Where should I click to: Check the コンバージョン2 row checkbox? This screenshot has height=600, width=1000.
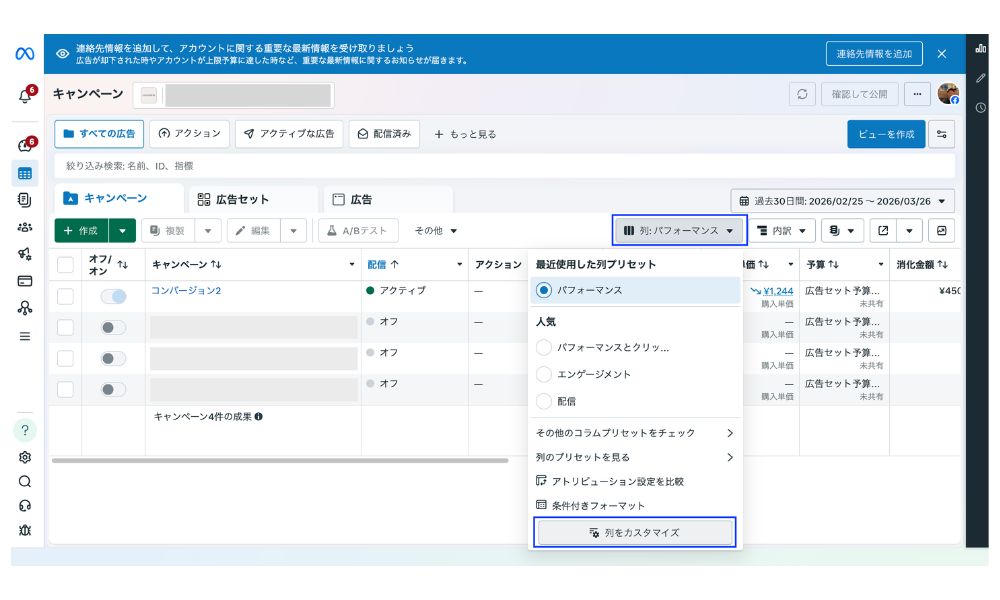tap(65, 296)
